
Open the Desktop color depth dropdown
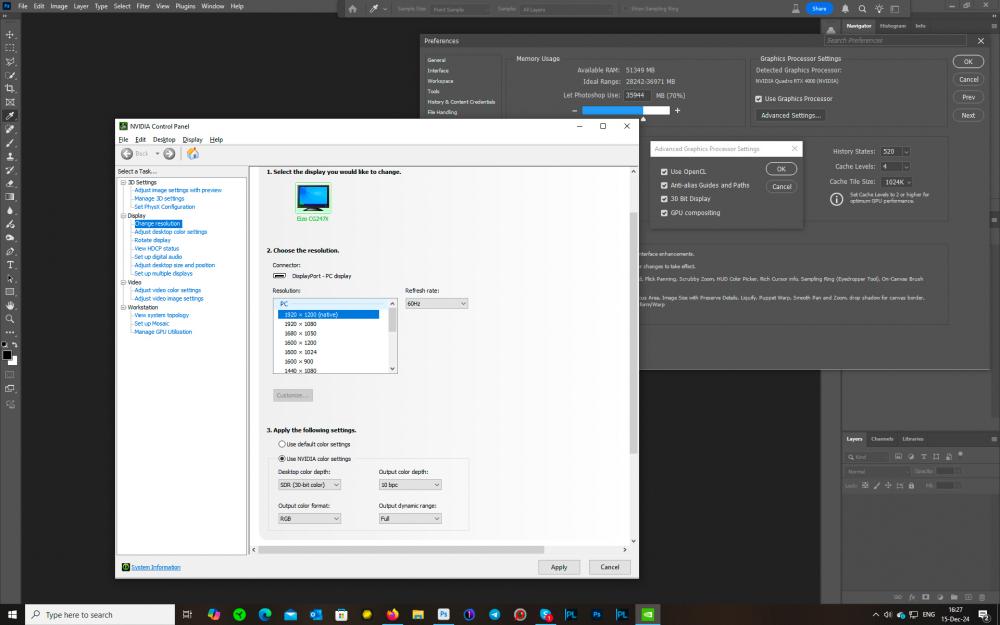click(309, 485)
